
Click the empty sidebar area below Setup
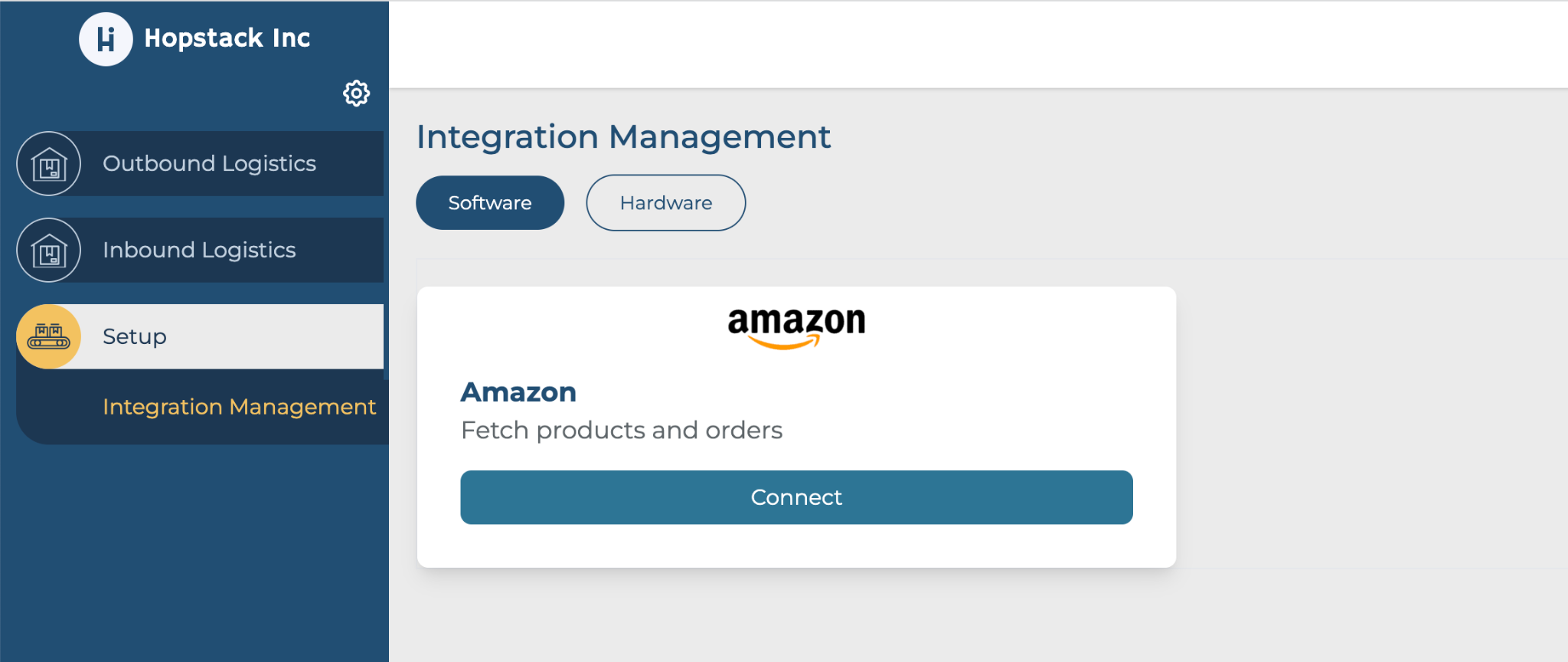pyautogui.click(x=194, y=552)
